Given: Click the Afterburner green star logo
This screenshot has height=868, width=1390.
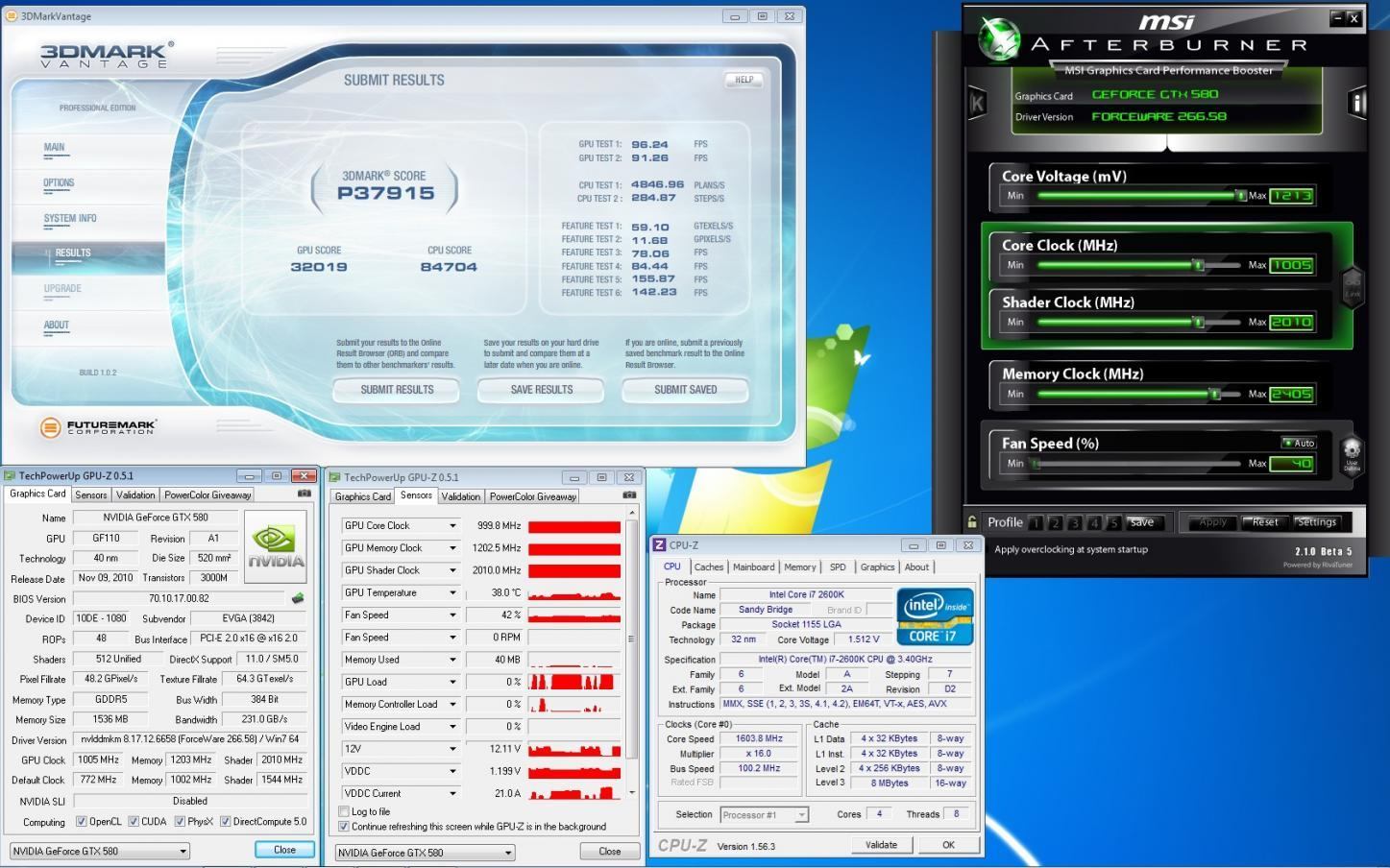Looking at the screenshot, I should click(x=998, y=39).
